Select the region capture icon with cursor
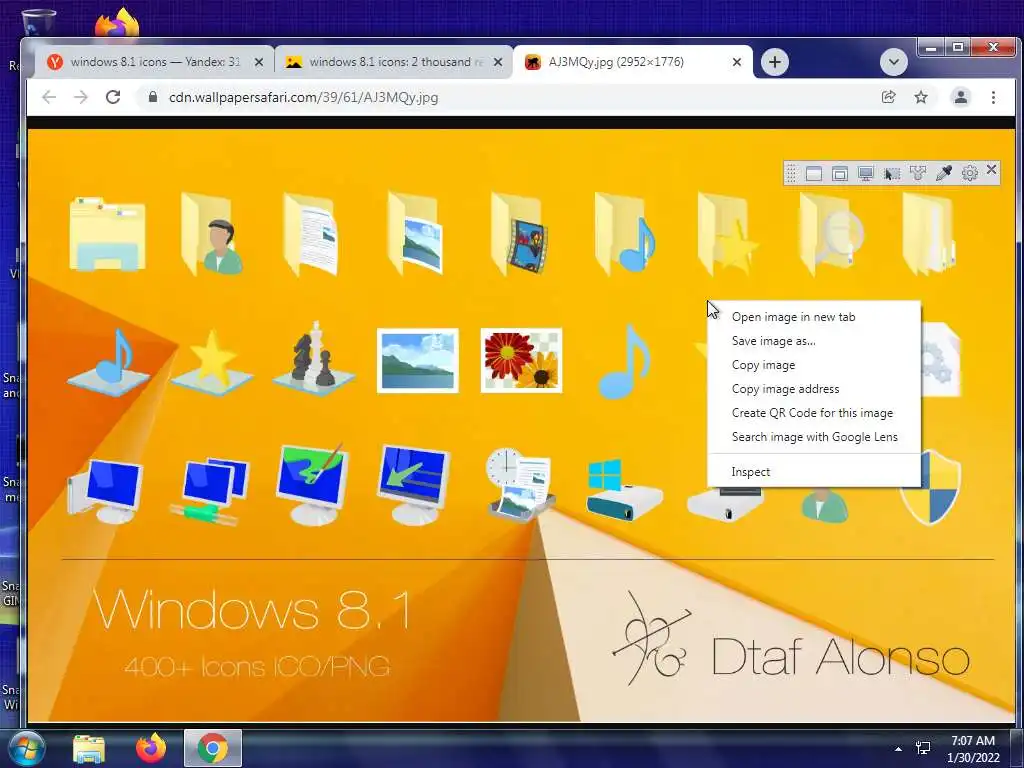This screenshot has height=768, width=1024. [x=892, y=173]
